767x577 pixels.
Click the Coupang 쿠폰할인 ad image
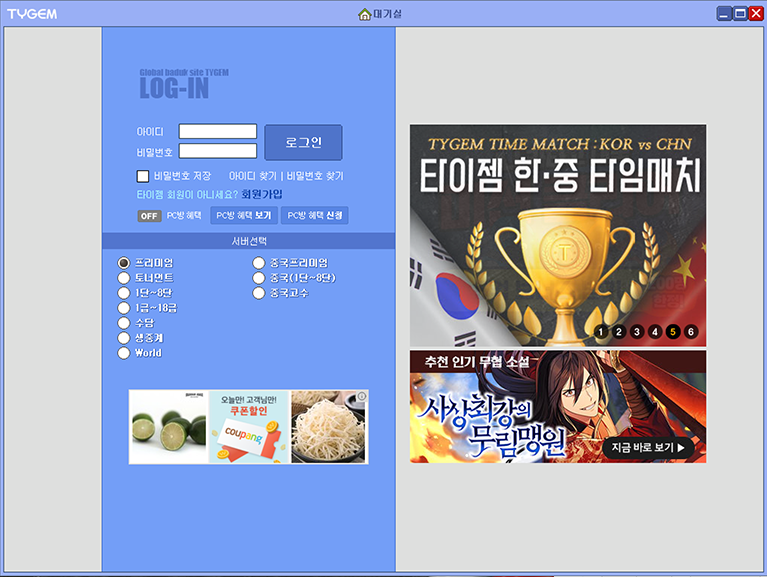[x=248, y=427]
